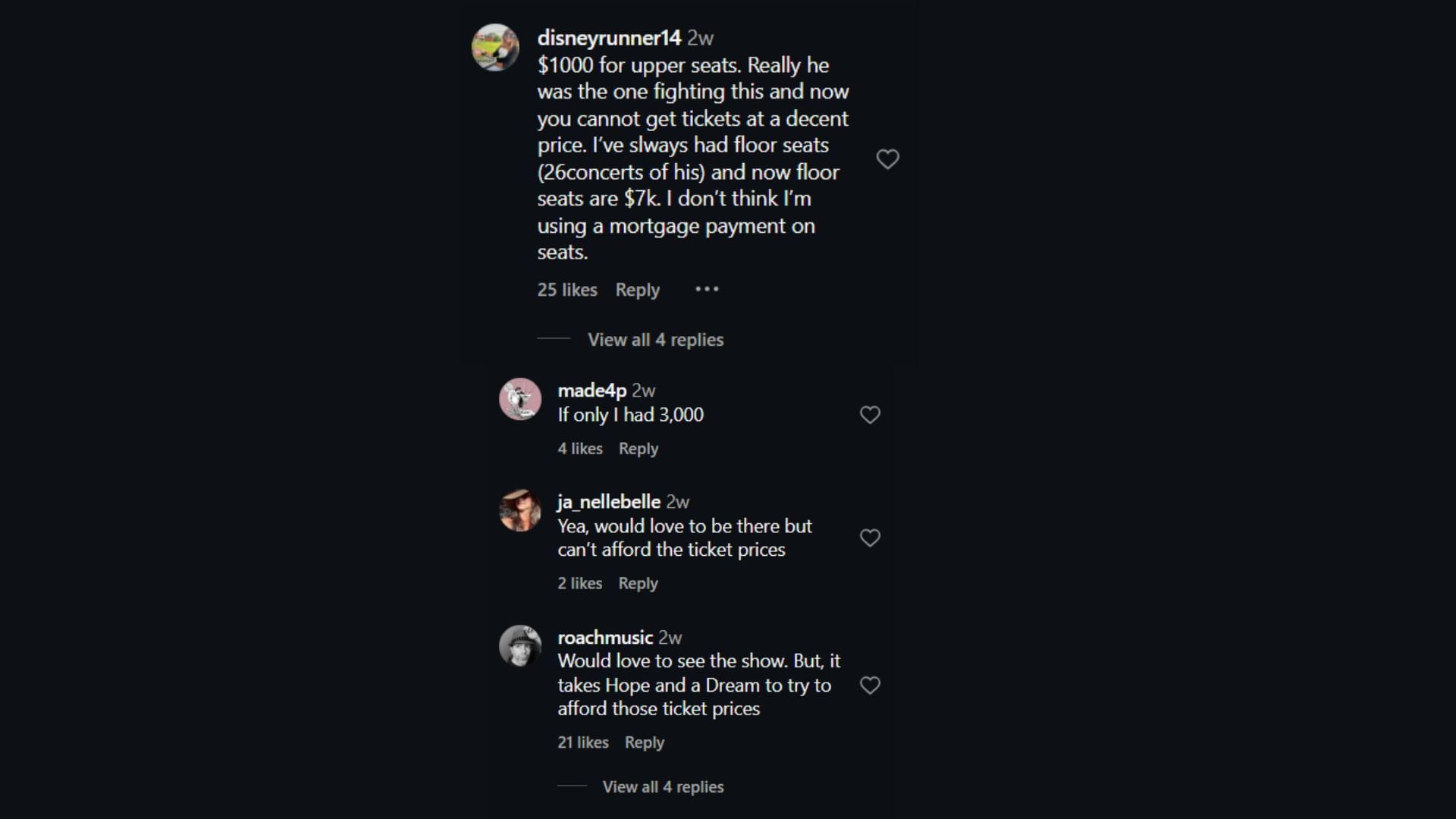Viewport: 1456px width, 819px height.
Task: Reply to roachmusic's comment
Action: [x=644, y=742]
